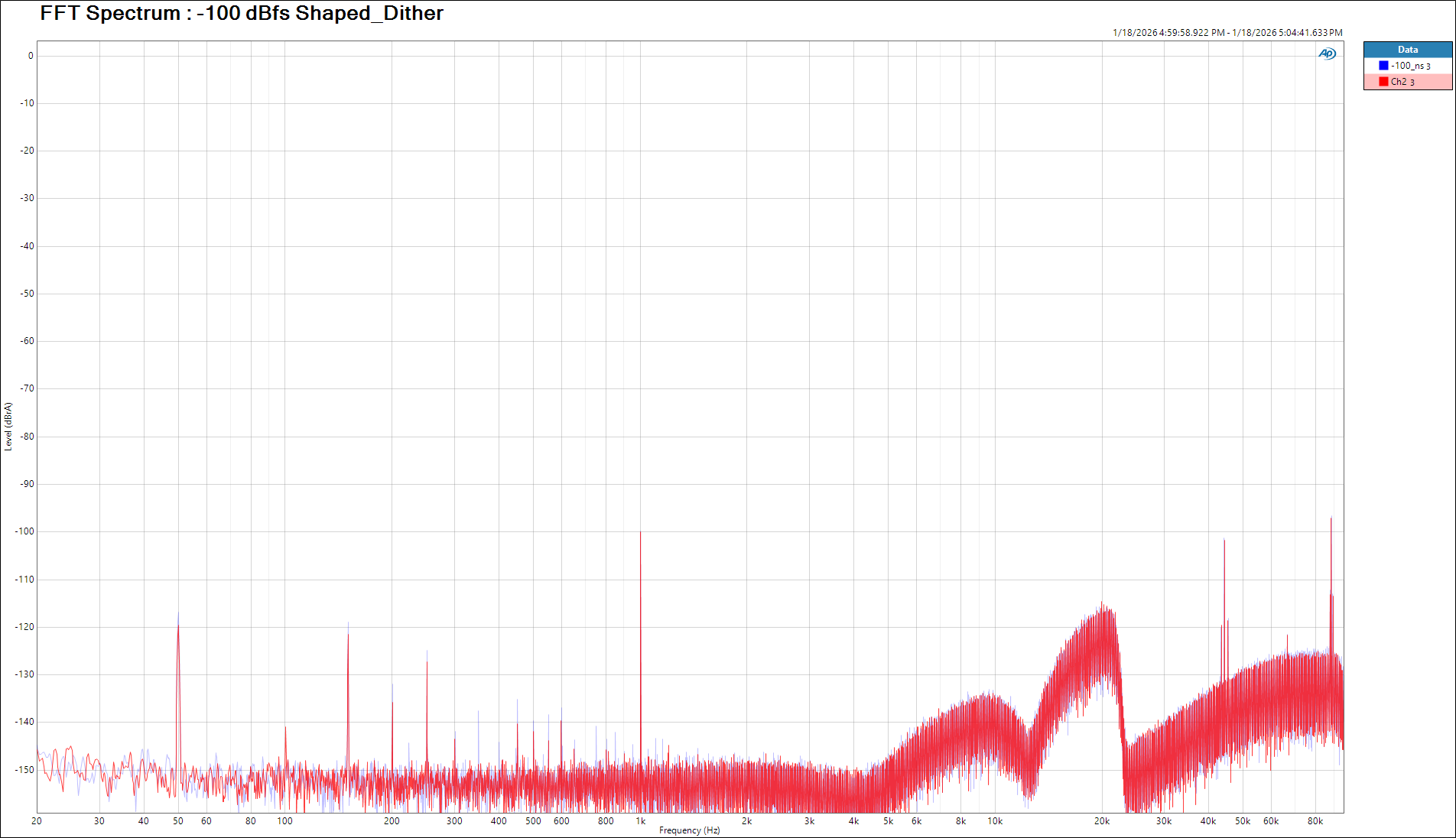Click the -100 tick label on level axis
The width and height of the screenshot is (1456, 838).
[x=25, y=531]
